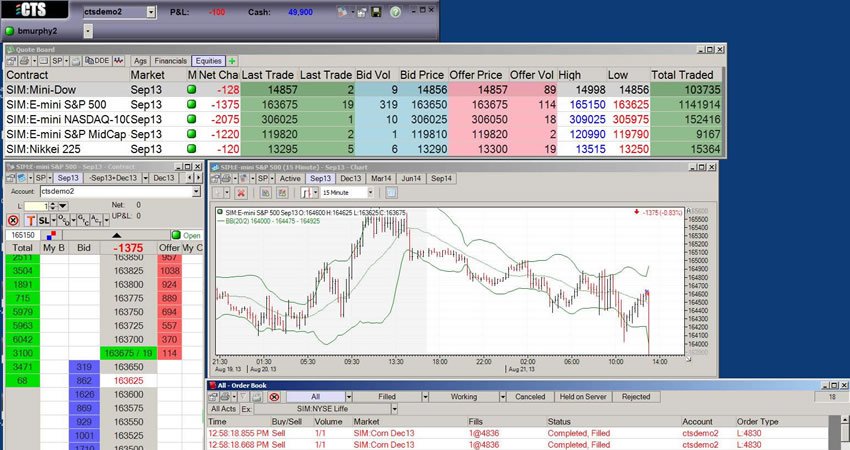The image size is (850, 450).
Task: Toggle the All Acts button in Order Book
Action: [x=224, y=409]
